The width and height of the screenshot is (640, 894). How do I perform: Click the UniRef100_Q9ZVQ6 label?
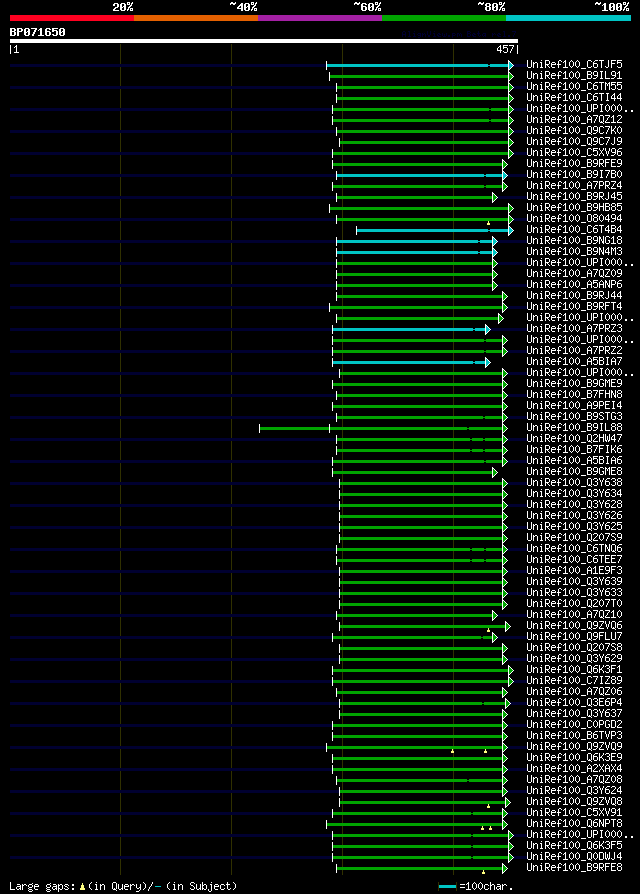click(574, 626)
